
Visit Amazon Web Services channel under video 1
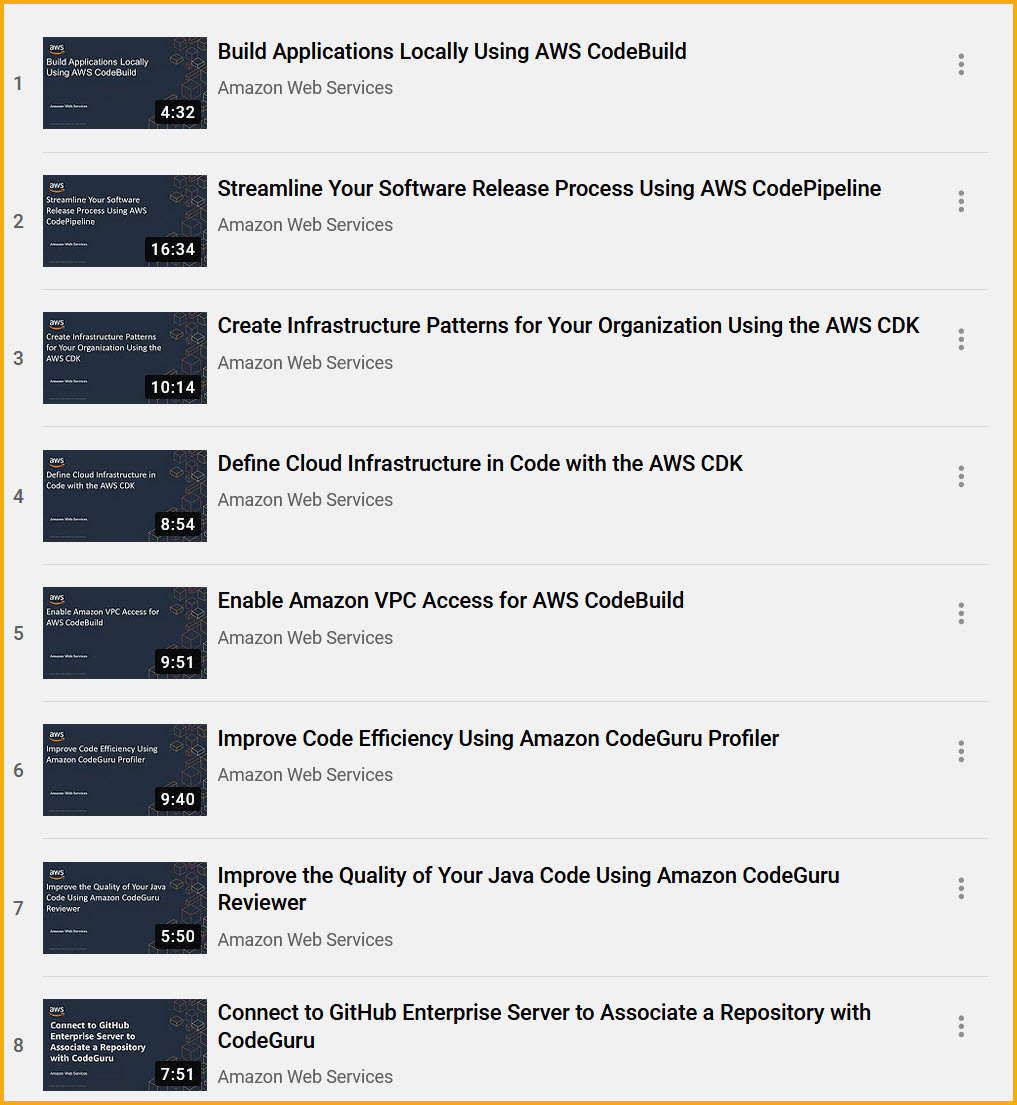click(305, 88)
